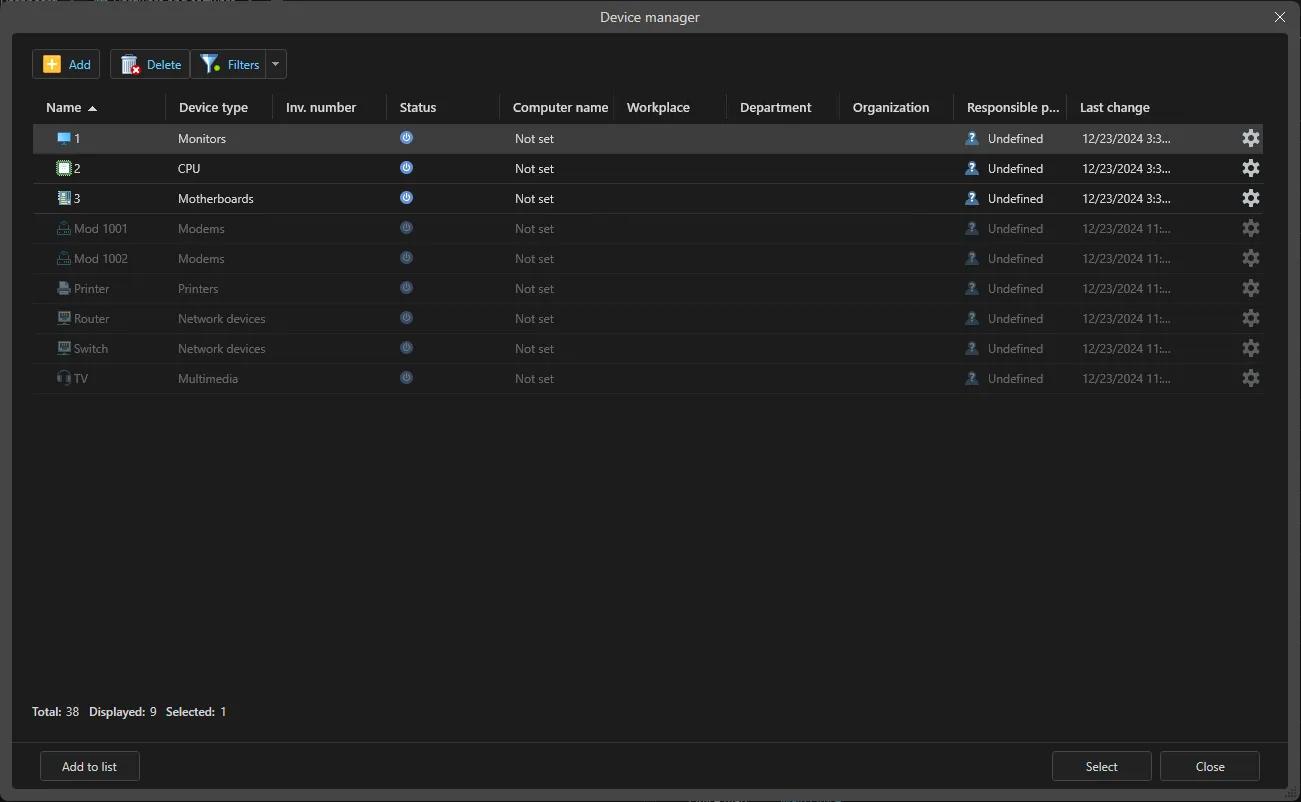The width and height of the screenshot is (1301, 802).
Task: Click status power icon in Mod 1002 row
Action: pos(406,258)
